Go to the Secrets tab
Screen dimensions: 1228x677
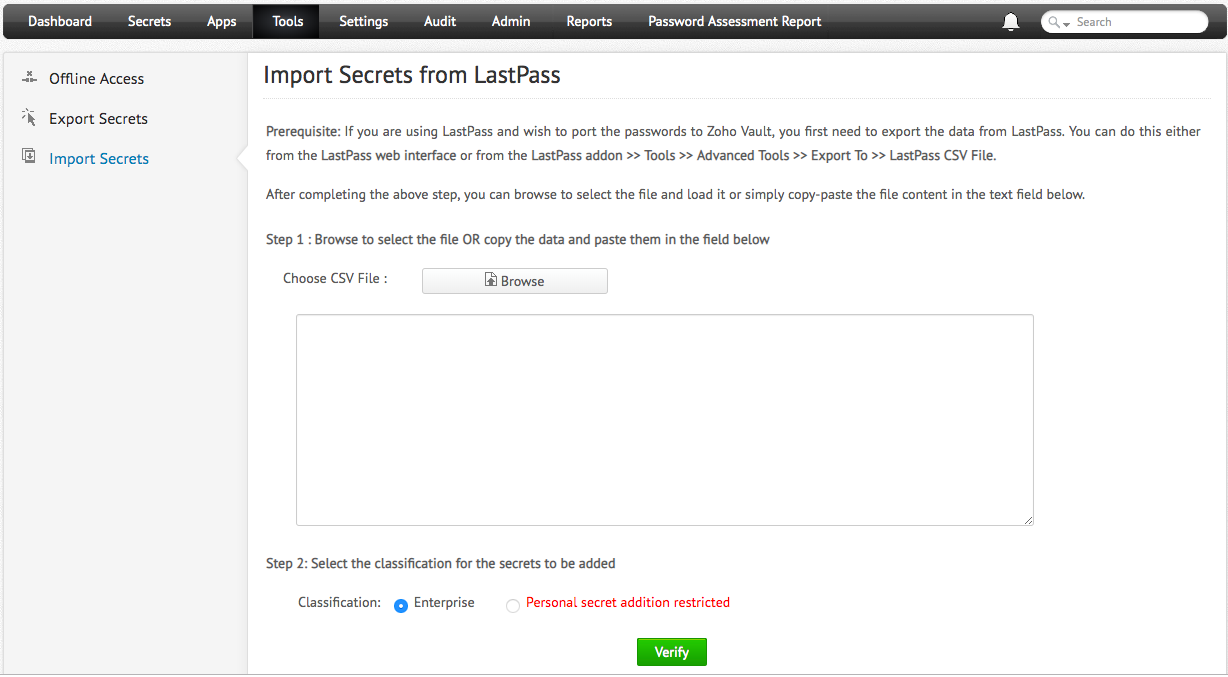149,21
